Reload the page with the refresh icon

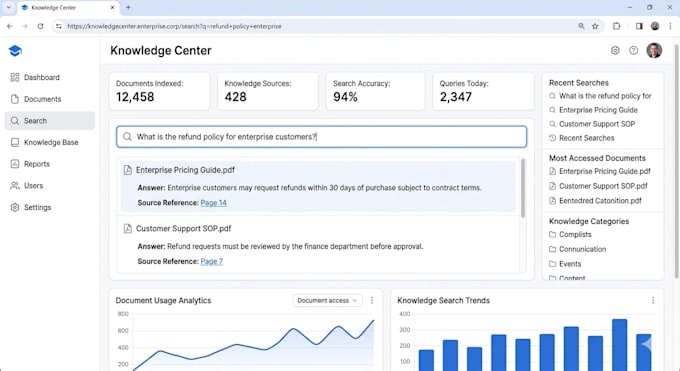[40, 26]
